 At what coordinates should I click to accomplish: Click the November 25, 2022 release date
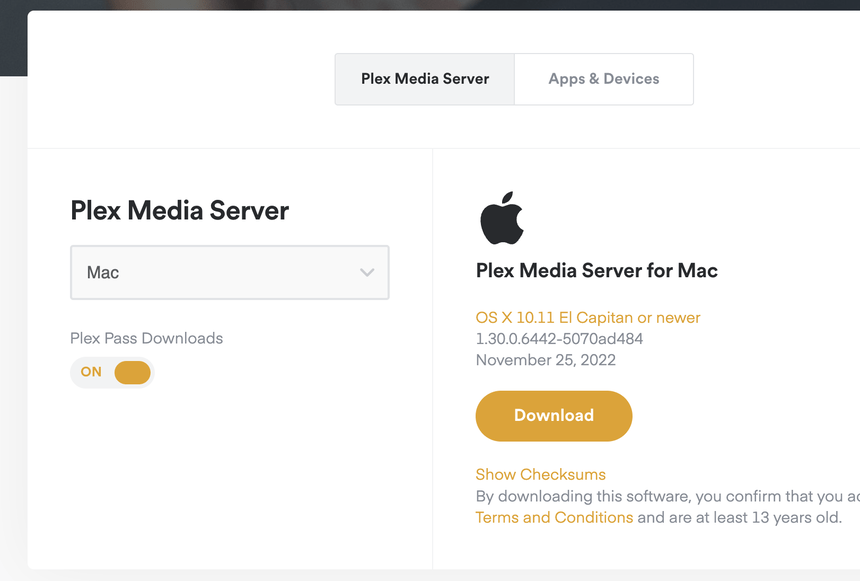point(545,360)
